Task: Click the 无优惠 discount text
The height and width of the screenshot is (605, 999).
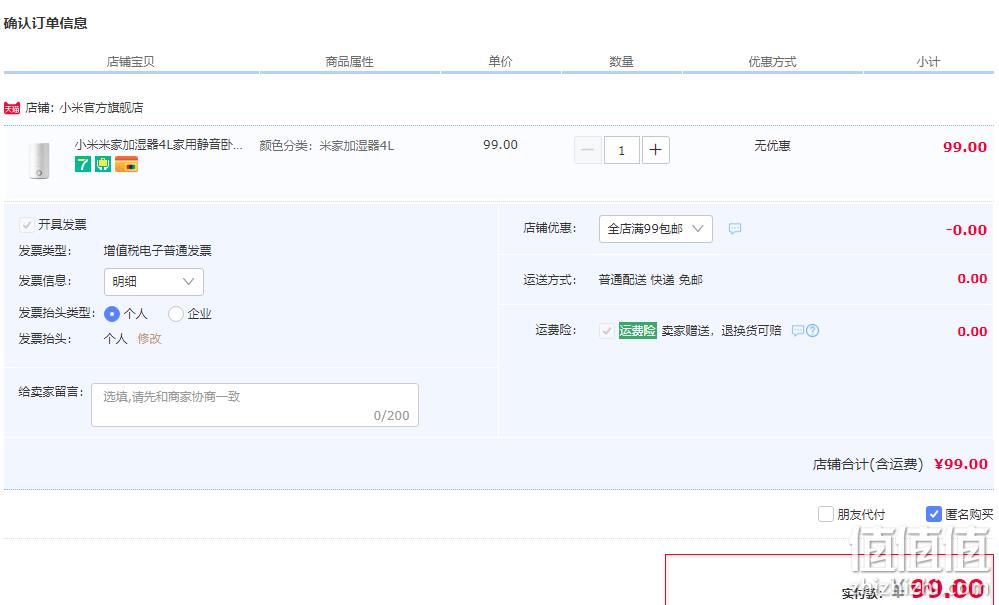Action: (772, 146)
